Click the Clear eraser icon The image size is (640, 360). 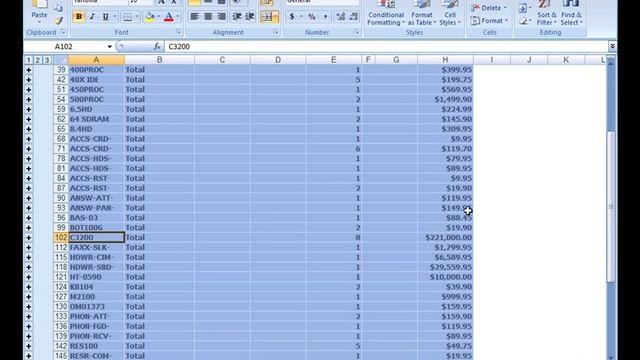click(x=523, y=21)
